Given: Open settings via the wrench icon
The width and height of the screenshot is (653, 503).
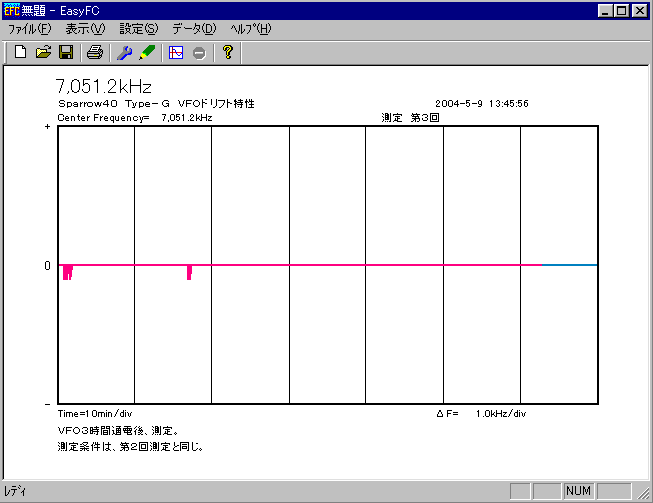Looking at the screenshot, I should point(124,52).
